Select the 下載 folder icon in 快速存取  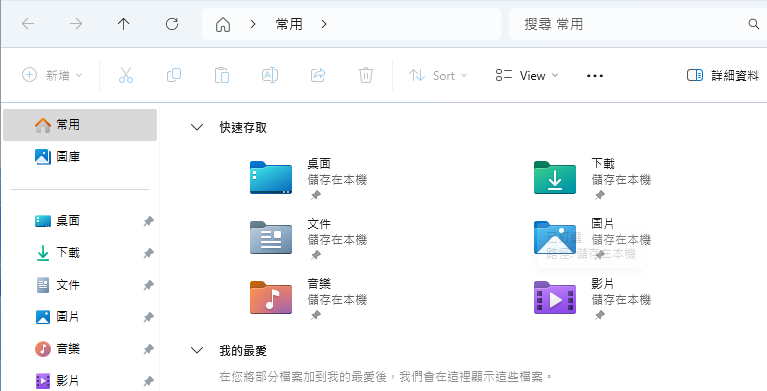555,177
